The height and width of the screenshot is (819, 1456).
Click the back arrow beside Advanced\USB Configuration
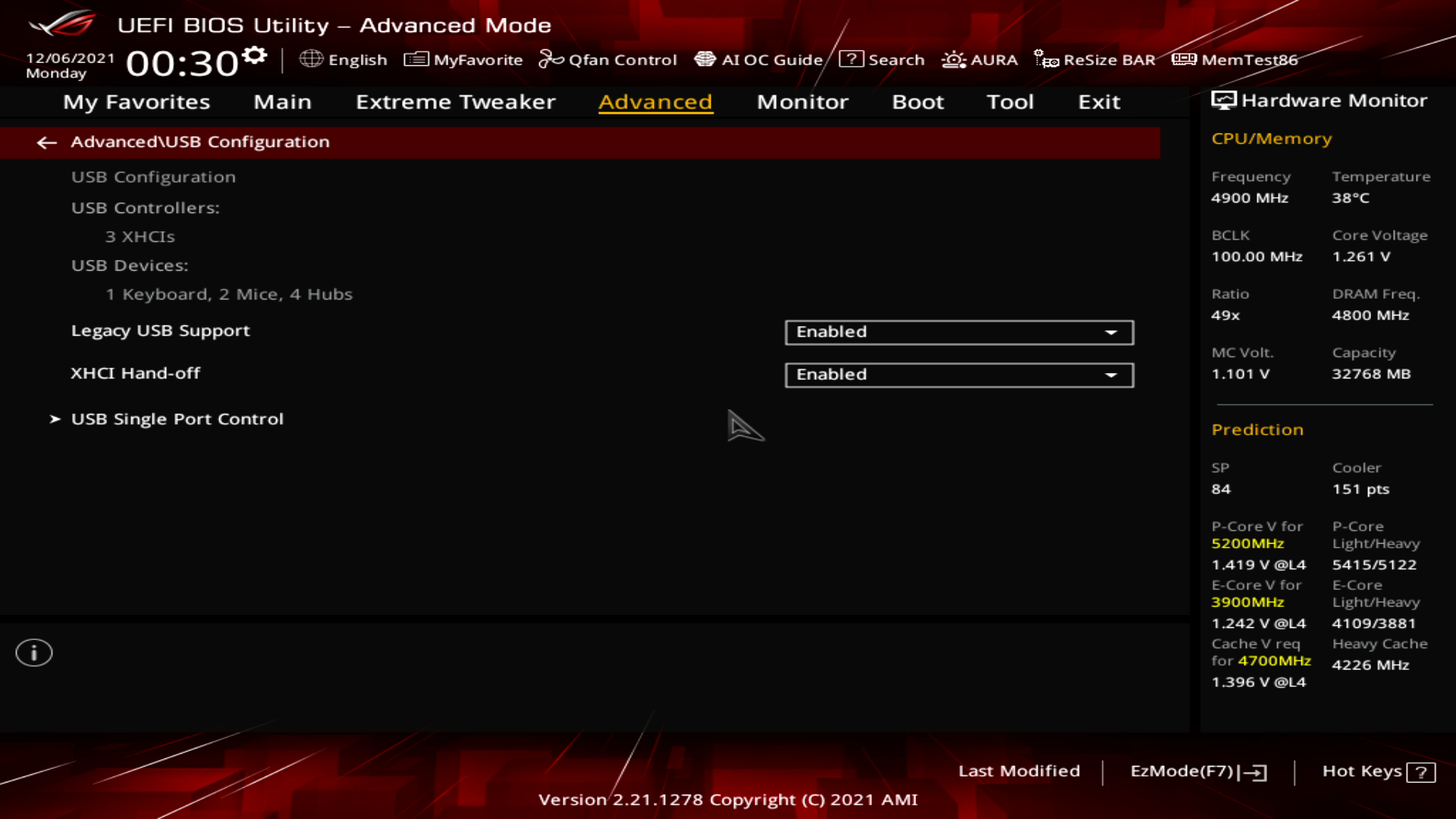click(x=47, y=143)
